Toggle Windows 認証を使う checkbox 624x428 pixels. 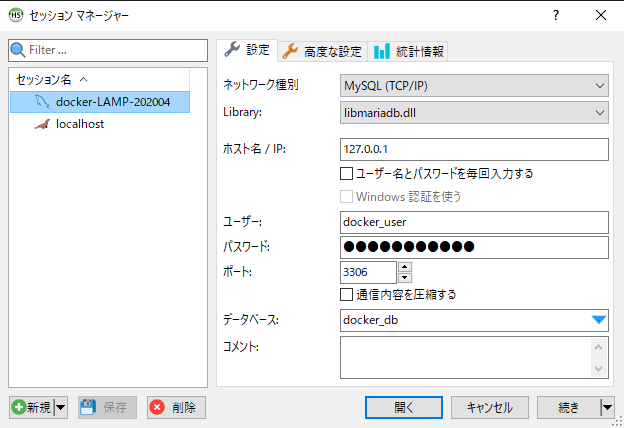(x=346, y=197)
